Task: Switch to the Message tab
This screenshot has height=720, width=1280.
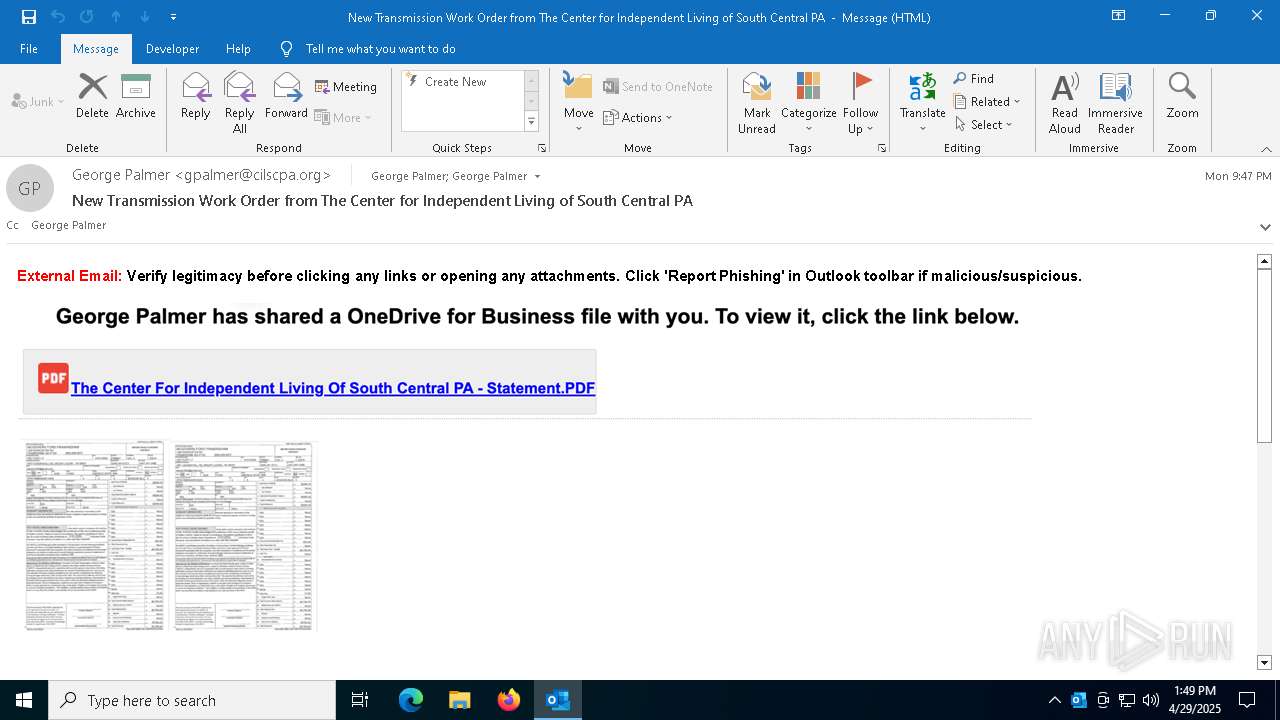Action: pos(96,48)
